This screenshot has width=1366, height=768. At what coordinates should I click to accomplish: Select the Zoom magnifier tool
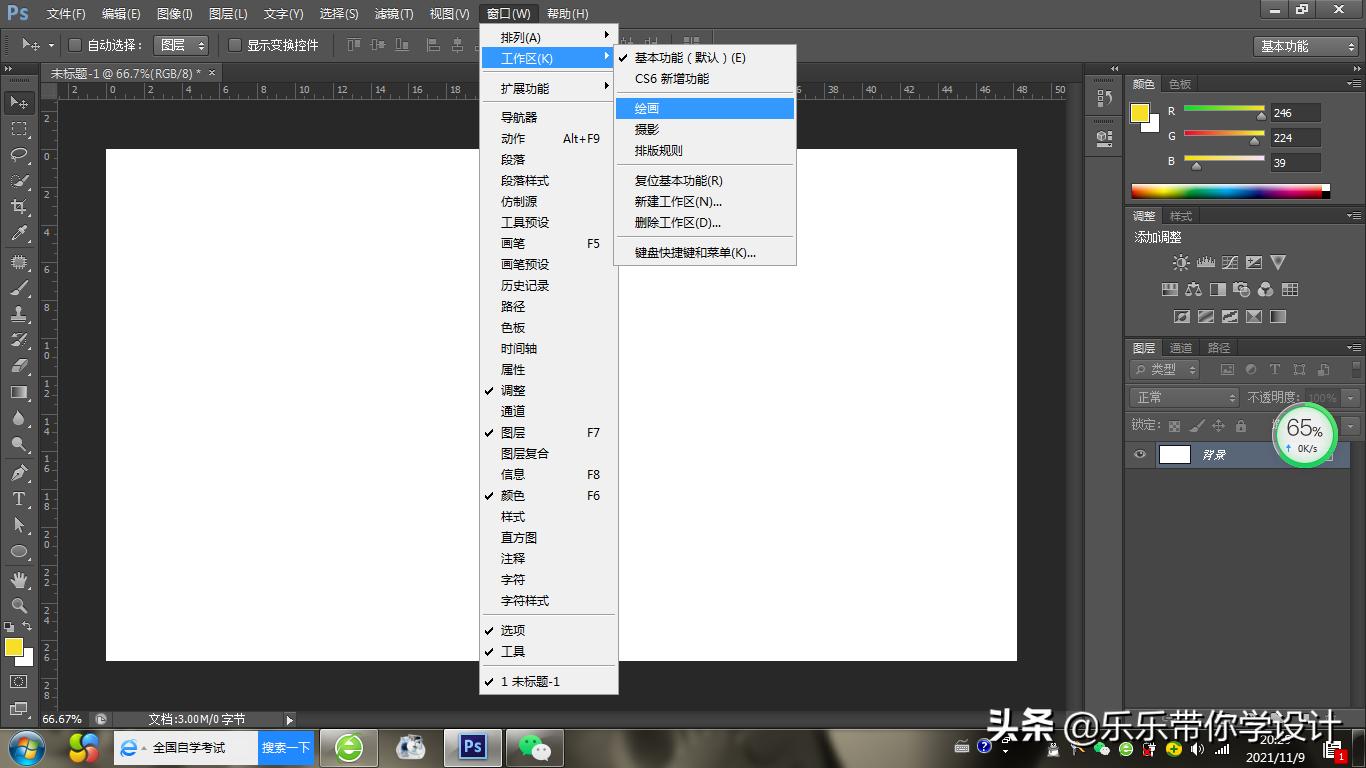(19, 605)
